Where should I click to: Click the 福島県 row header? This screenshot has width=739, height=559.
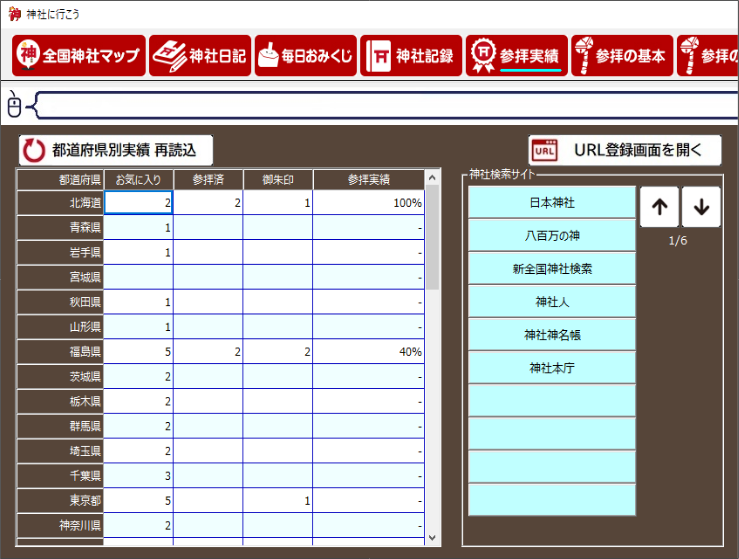click(x=61, y=352)
